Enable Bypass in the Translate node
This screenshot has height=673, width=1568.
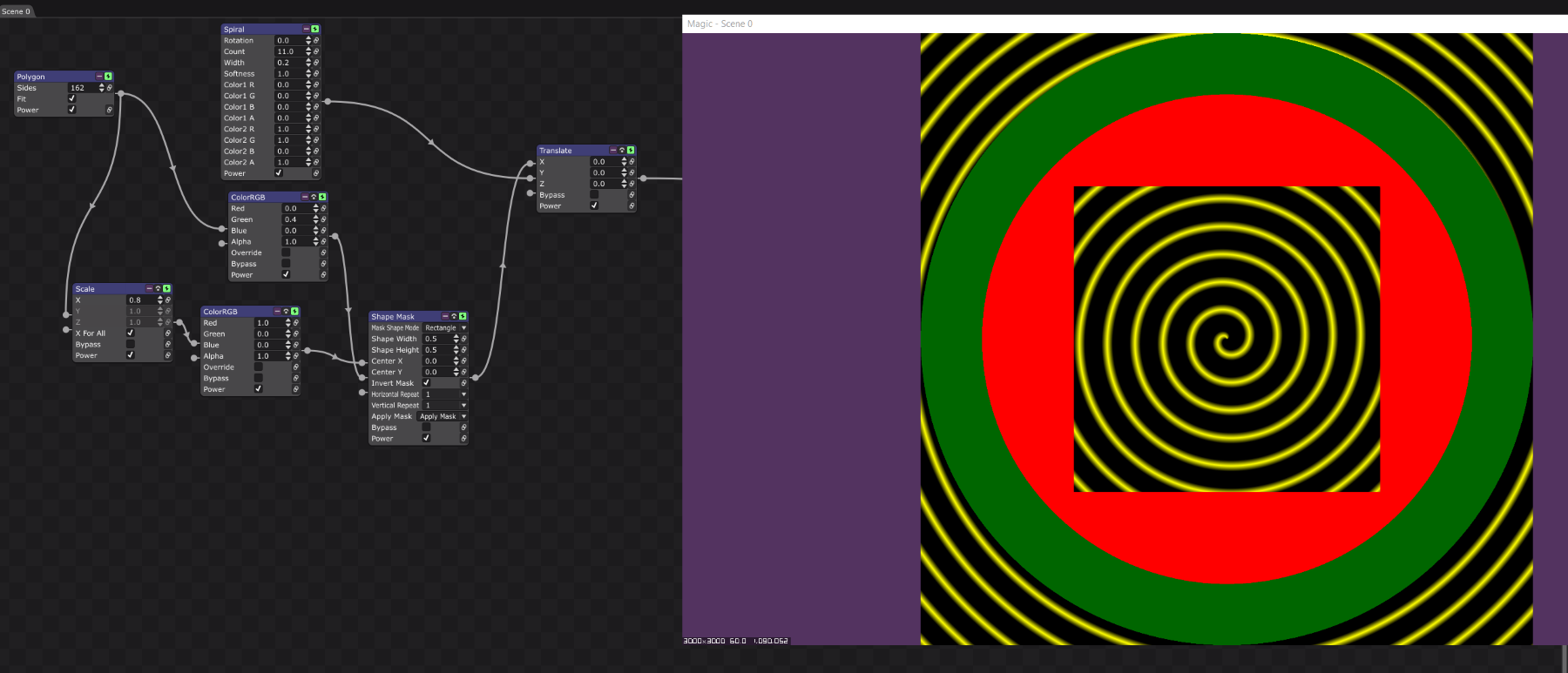(x=594, y=194)
